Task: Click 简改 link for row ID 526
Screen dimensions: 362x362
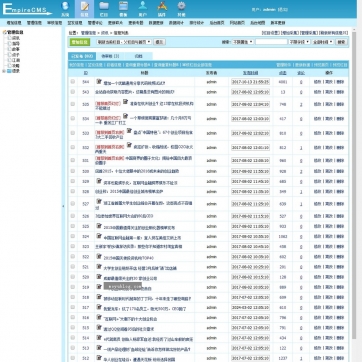Action: (x=329, y=216)
